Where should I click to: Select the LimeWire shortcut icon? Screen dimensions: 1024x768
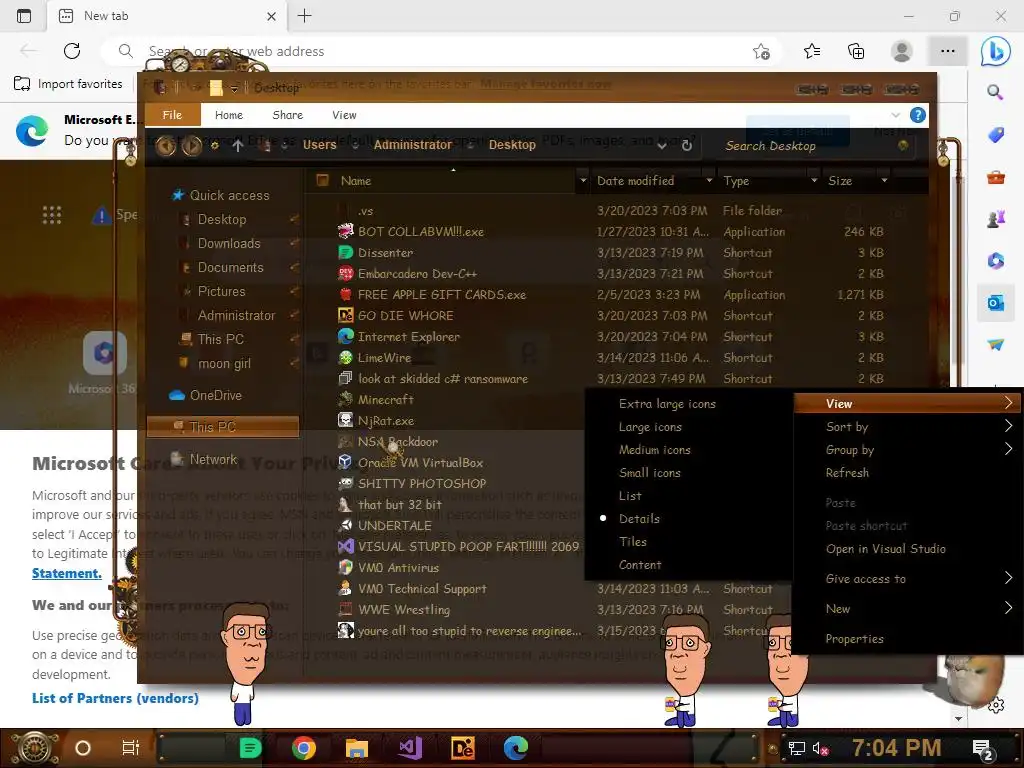click(345, 357)
